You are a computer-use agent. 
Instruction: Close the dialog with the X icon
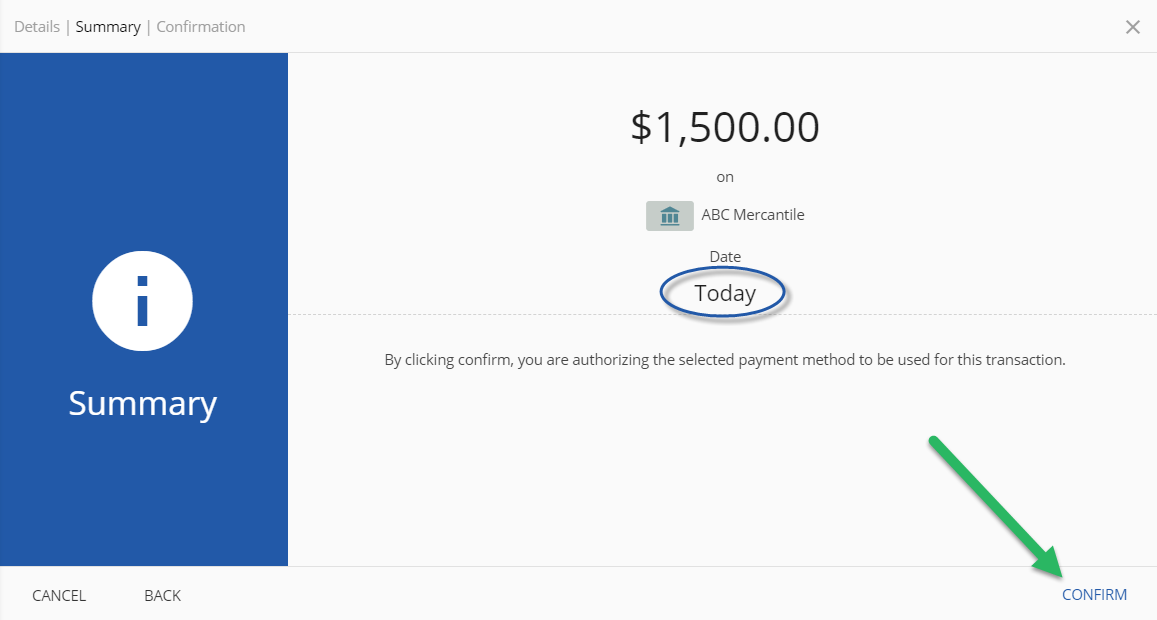tap(1132, 27)
